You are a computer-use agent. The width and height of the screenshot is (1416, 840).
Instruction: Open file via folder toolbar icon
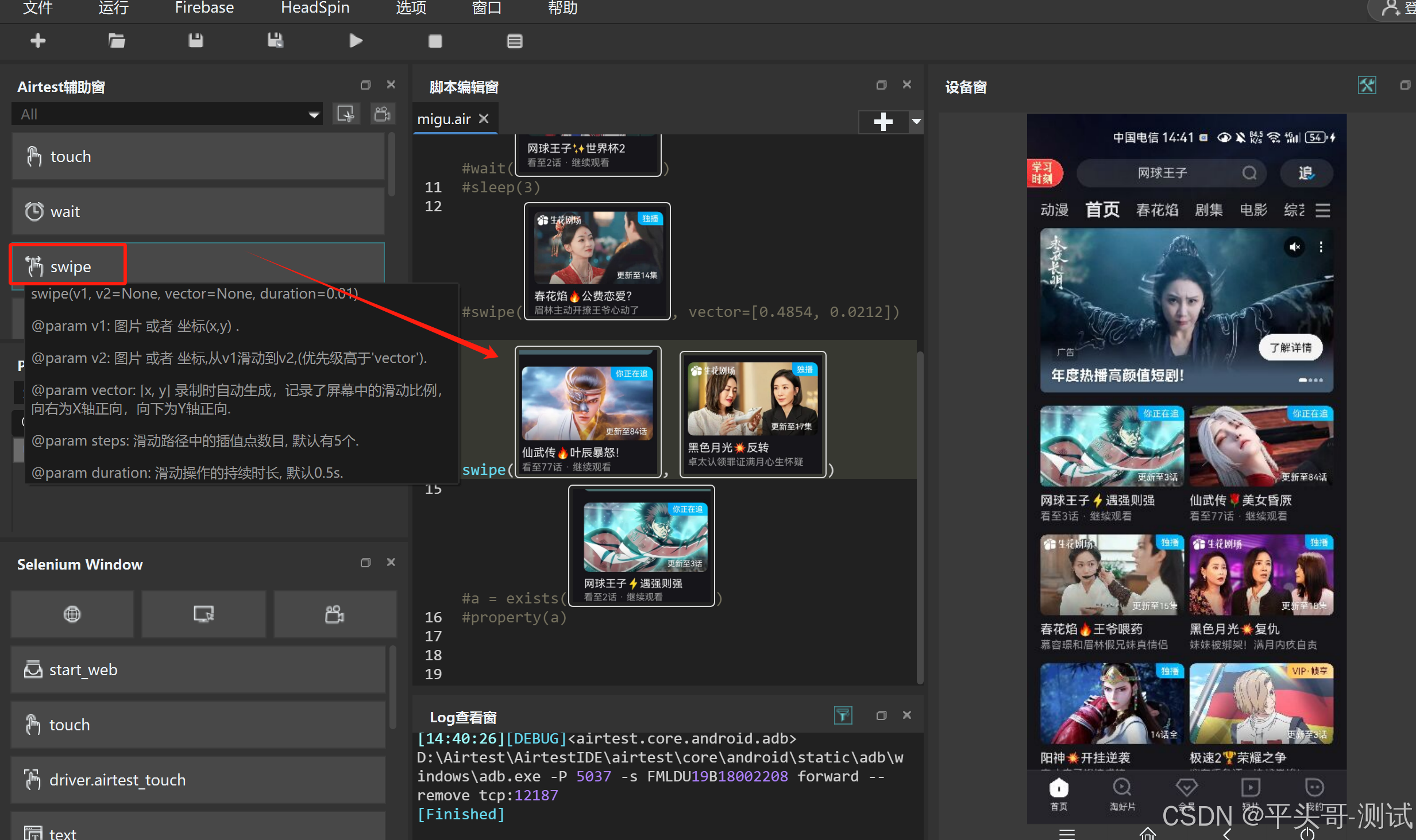117,41
